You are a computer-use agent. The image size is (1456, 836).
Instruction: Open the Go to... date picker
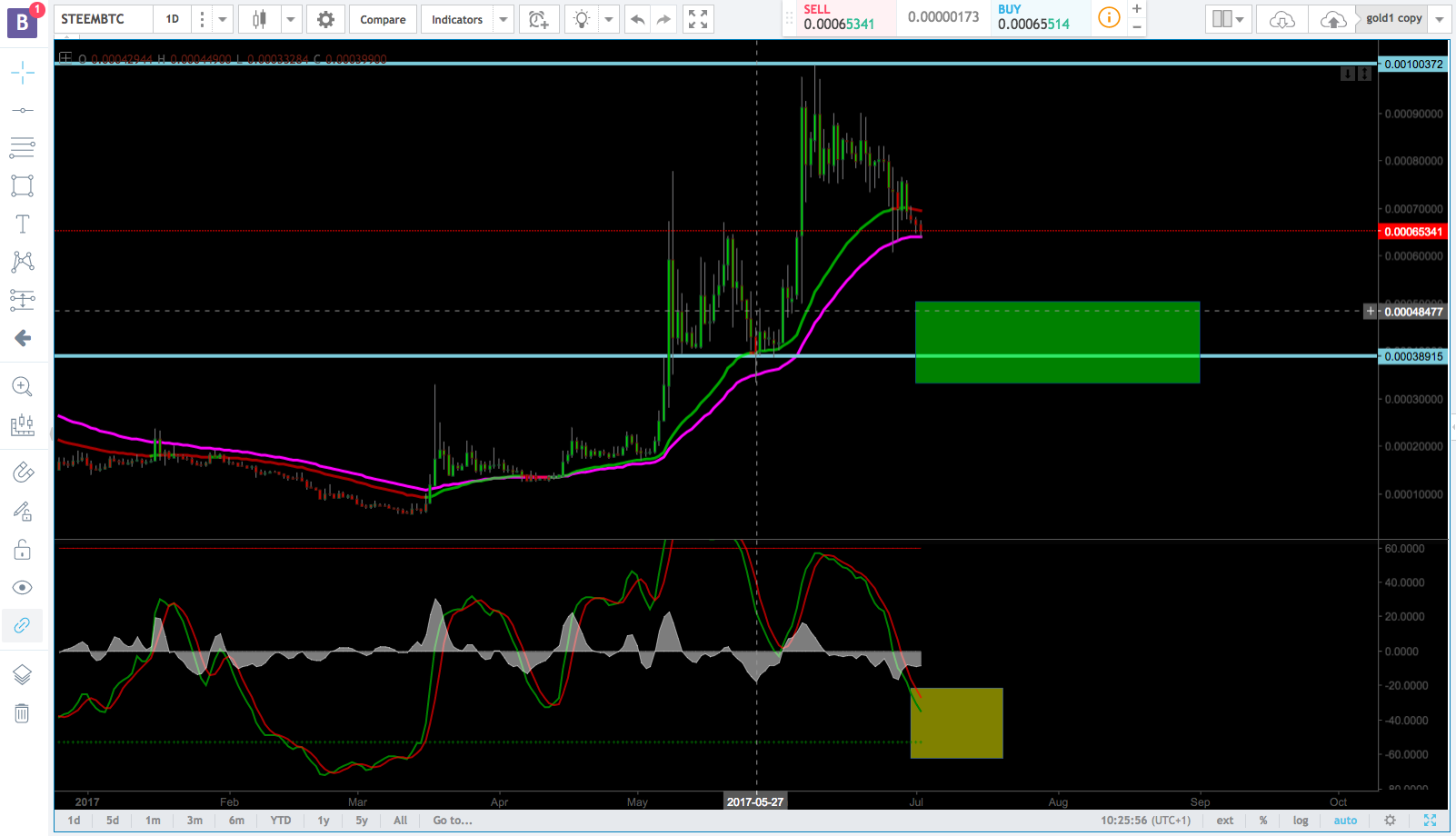[453, 821]
